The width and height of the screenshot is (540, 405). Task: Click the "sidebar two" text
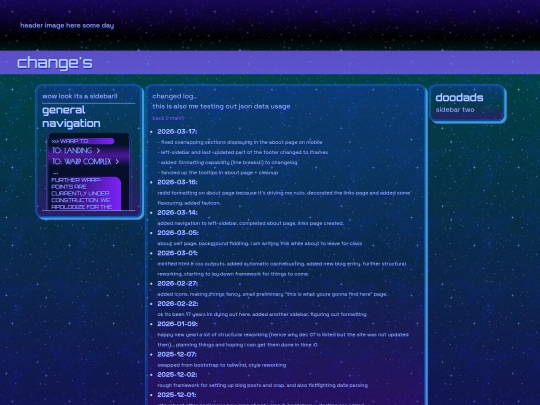pos(455,110)
